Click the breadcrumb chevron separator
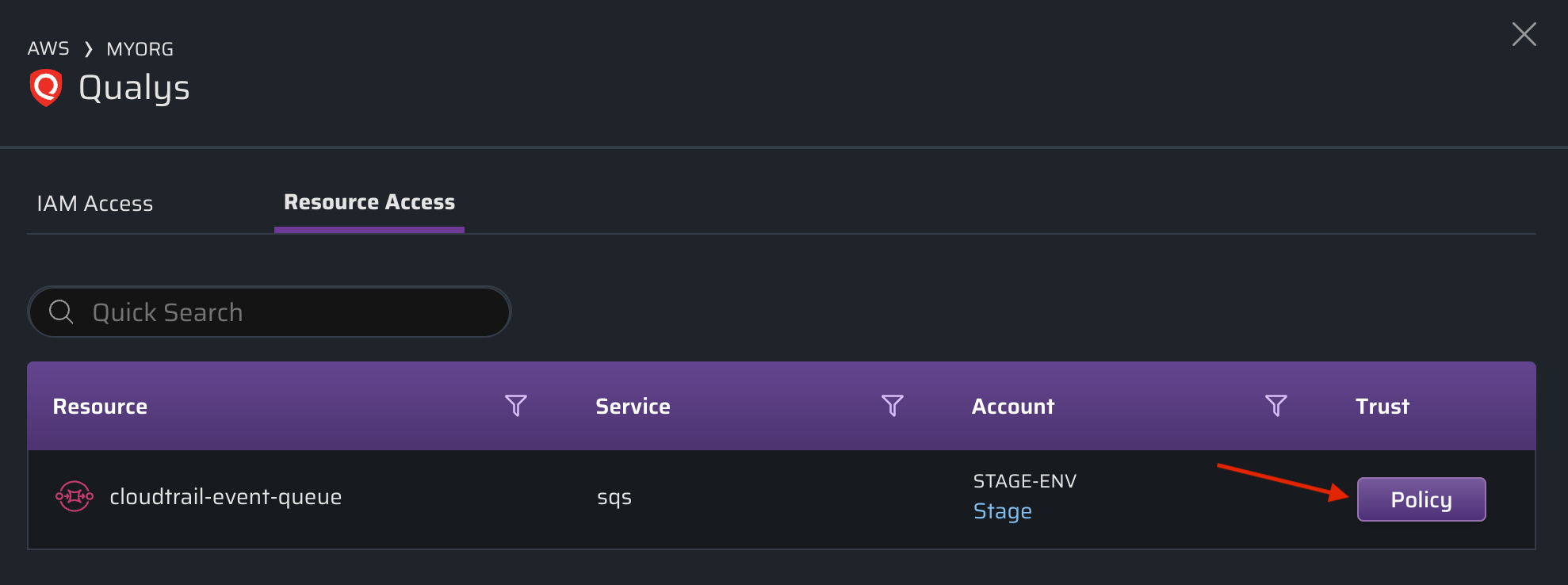Screen dimensions: 1568x585 click(89, 49)
